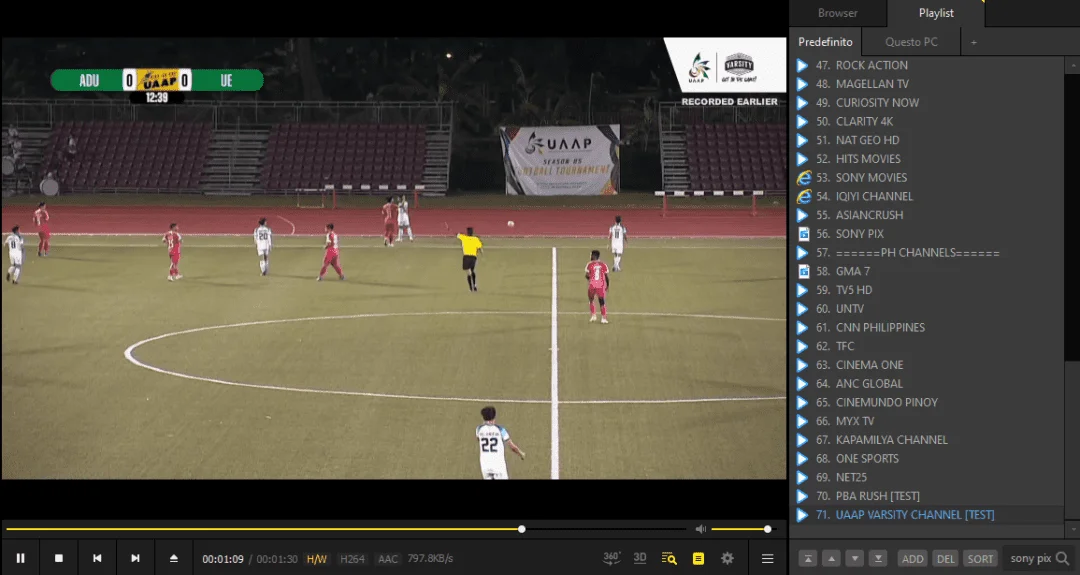
Task: Open the settings gear control panel
Action: (727, 558)
